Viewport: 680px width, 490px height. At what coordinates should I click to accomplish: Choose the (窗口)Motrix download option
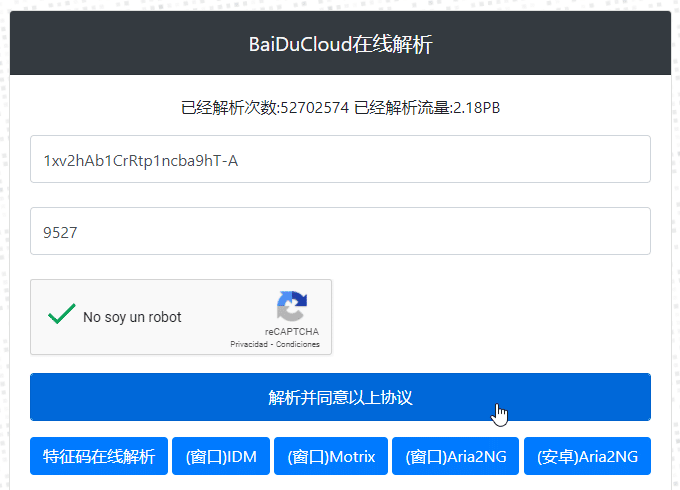[330, 456]
